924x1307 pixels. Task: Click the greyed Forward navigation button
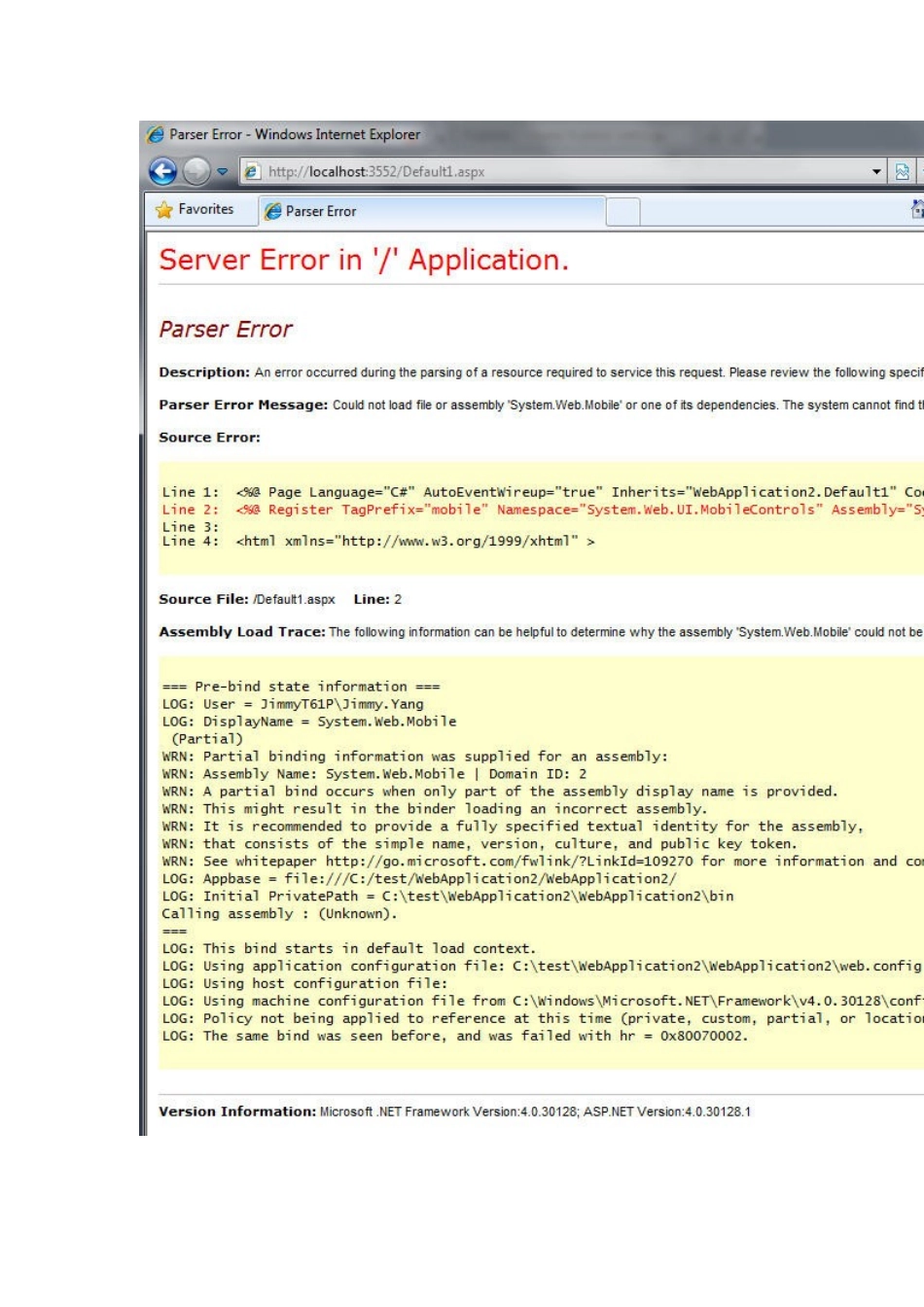click(x=196, y=172)
